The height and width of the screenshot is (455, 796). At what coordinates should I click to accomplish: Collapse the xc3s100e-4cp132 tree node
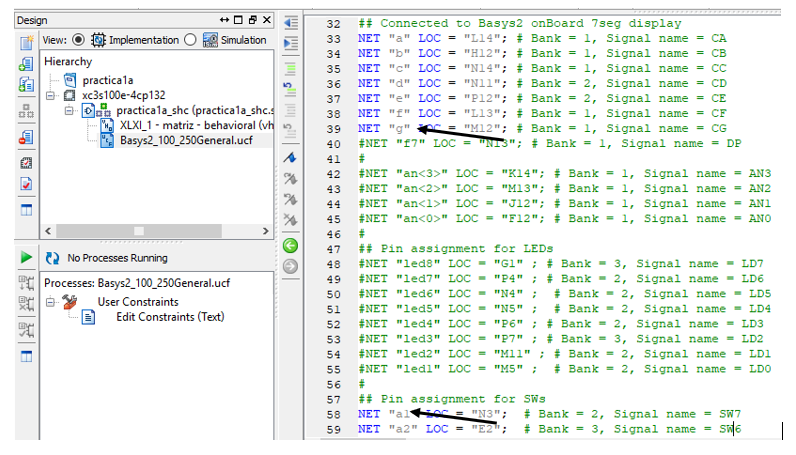click(x=50, y=95)
